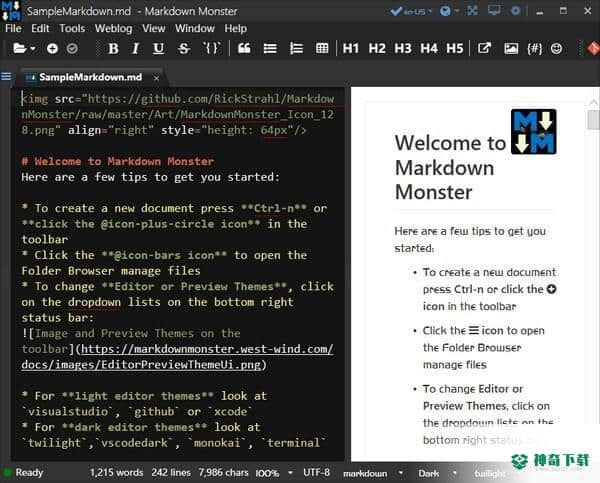Viewport: 600px width, 483px height.
Task: Open the file folder toolbar icon
Action: [19, 49]
